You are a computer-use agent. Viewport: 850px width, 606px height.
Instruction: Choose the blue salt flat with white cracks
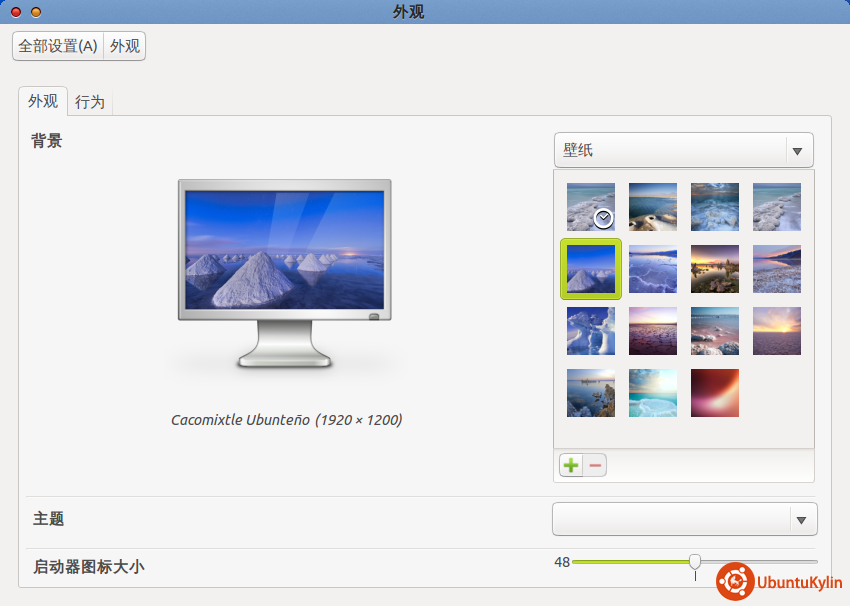coord(653,269)
